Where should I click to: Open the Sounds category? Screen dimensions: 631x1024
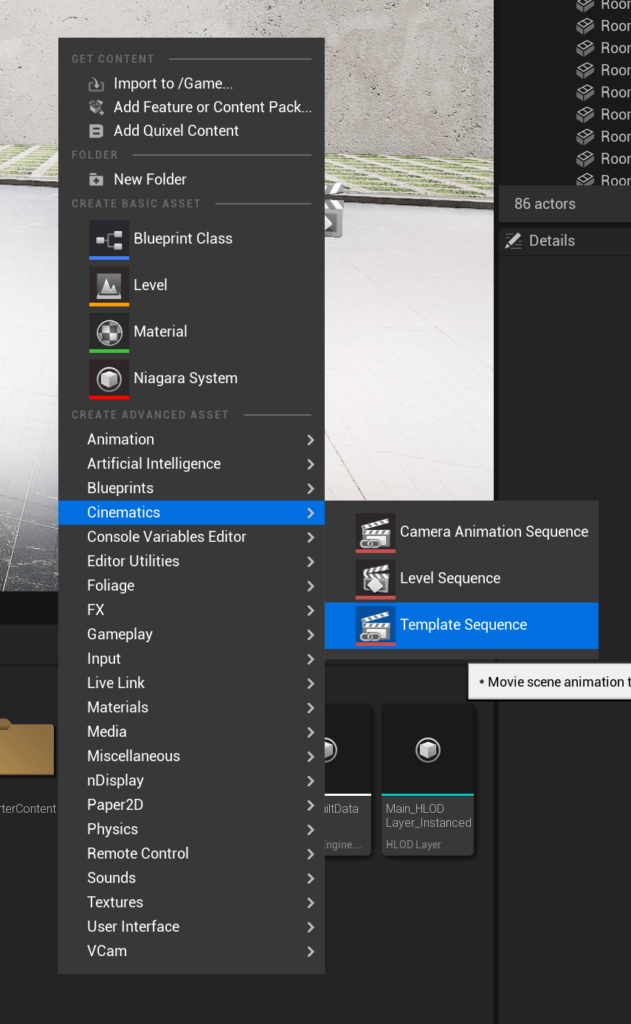coord(191,878)
